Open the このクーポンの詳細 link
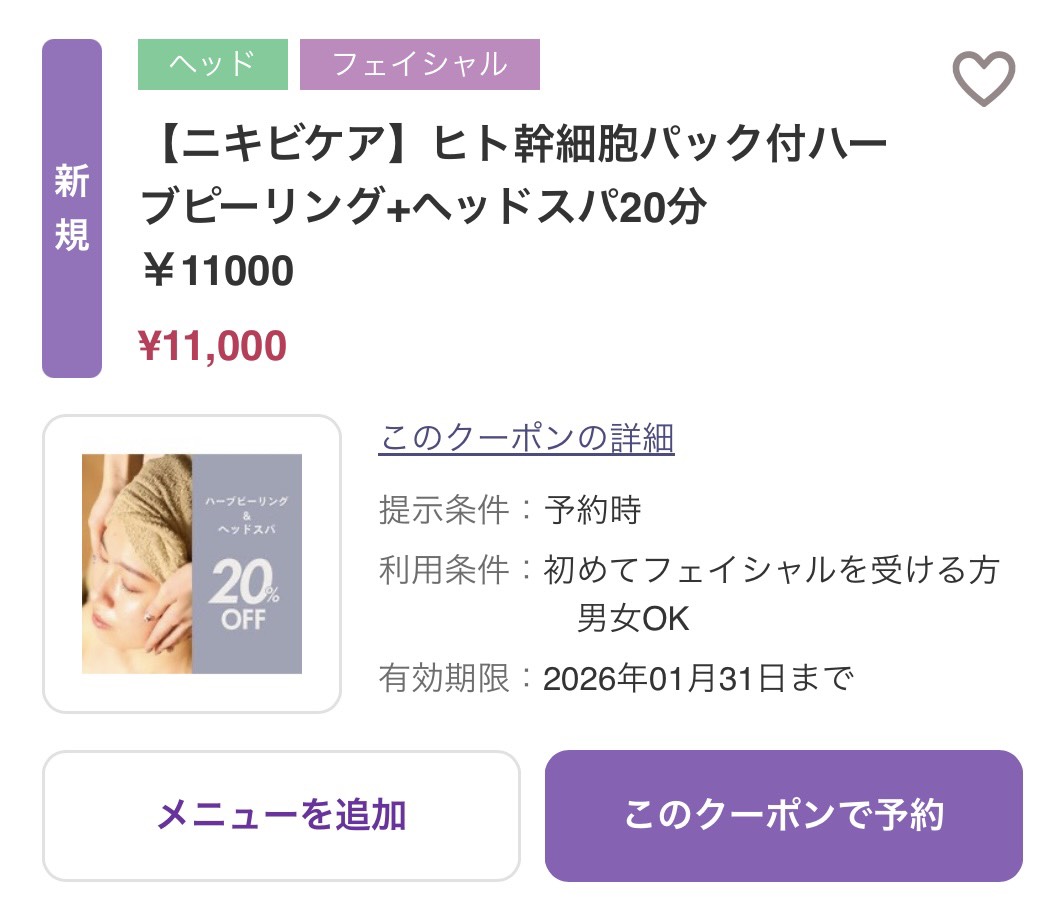 tap(526, 438)
